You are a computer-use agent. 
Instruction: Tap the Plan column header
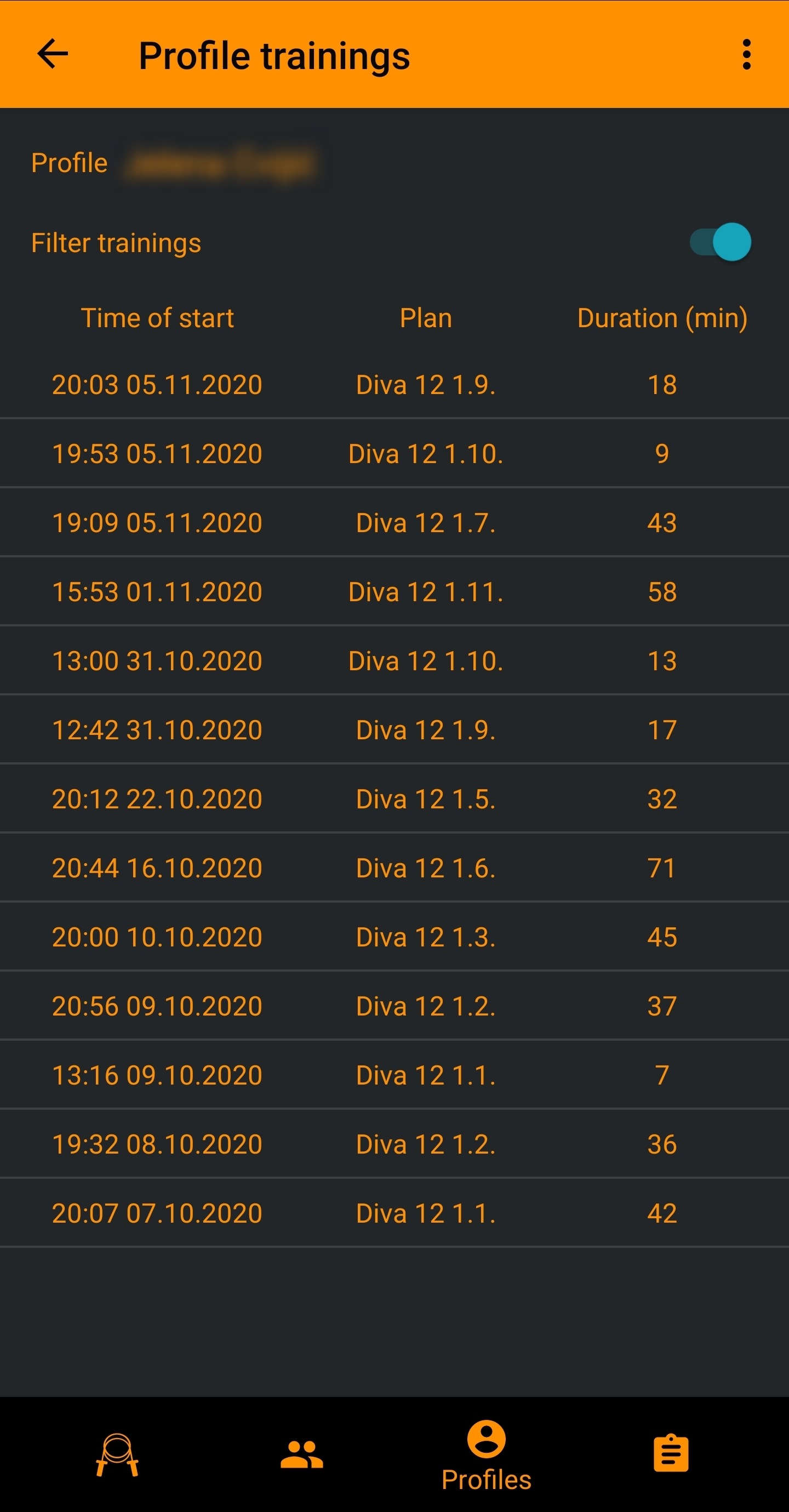[426, 318]
